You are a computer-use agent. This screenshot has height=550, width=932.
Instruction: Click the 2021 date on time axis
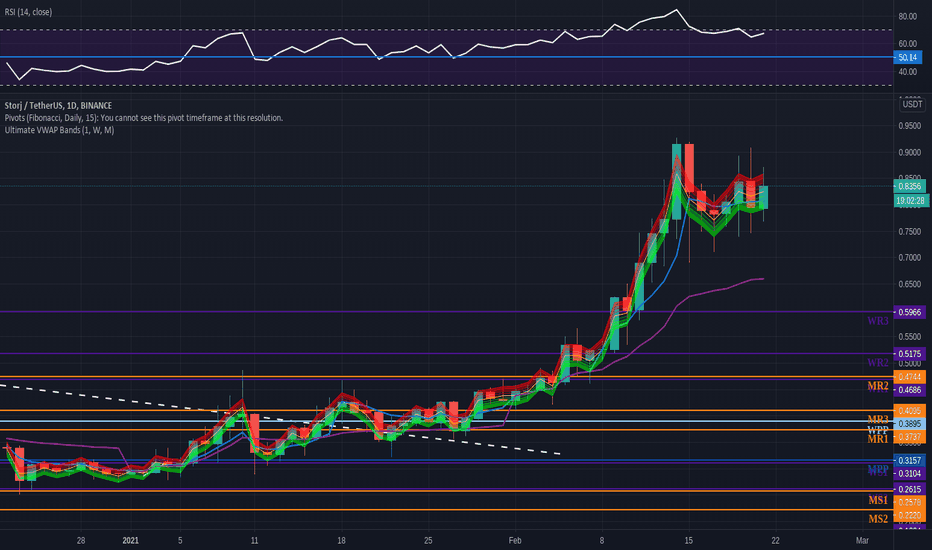(130, 540)
